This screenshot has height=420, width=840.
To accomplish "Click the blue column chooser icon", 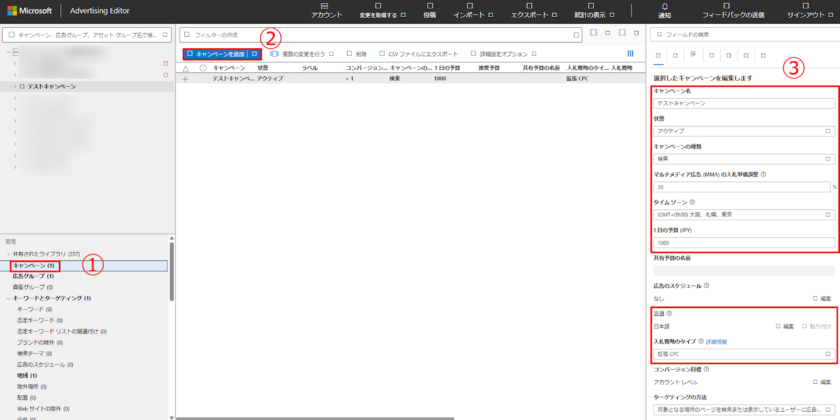I will pos(630,54).
